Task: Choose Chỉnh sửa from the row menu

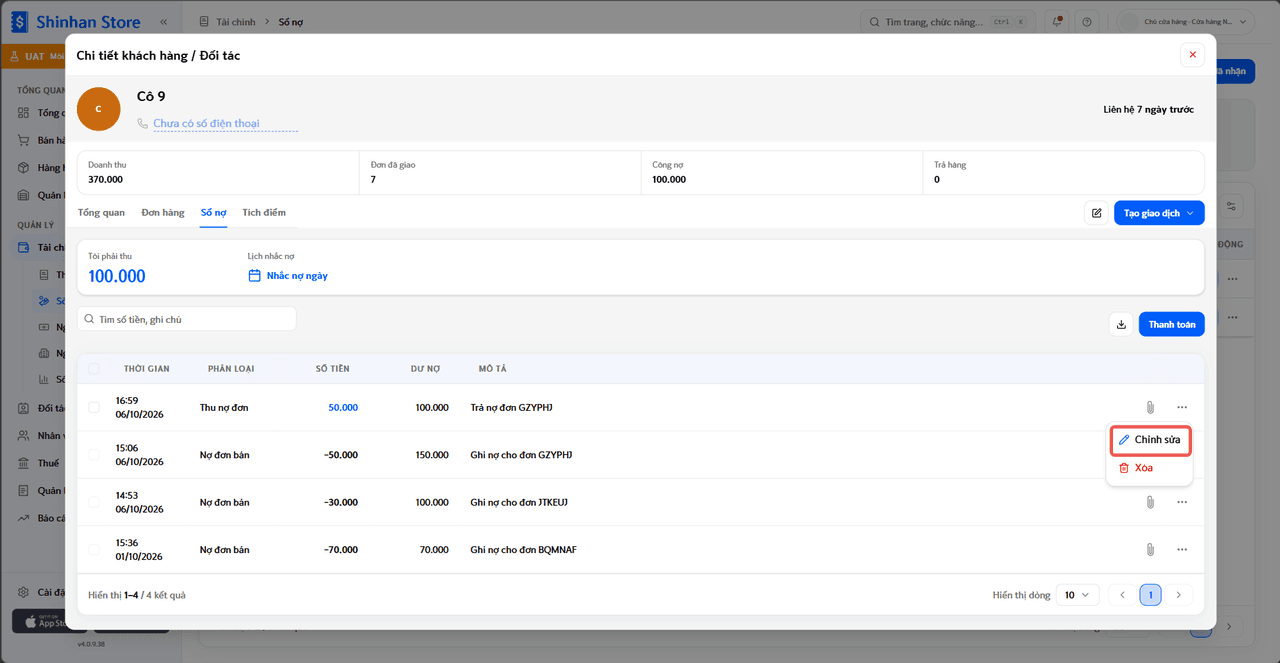Action: click(1150, 440)
